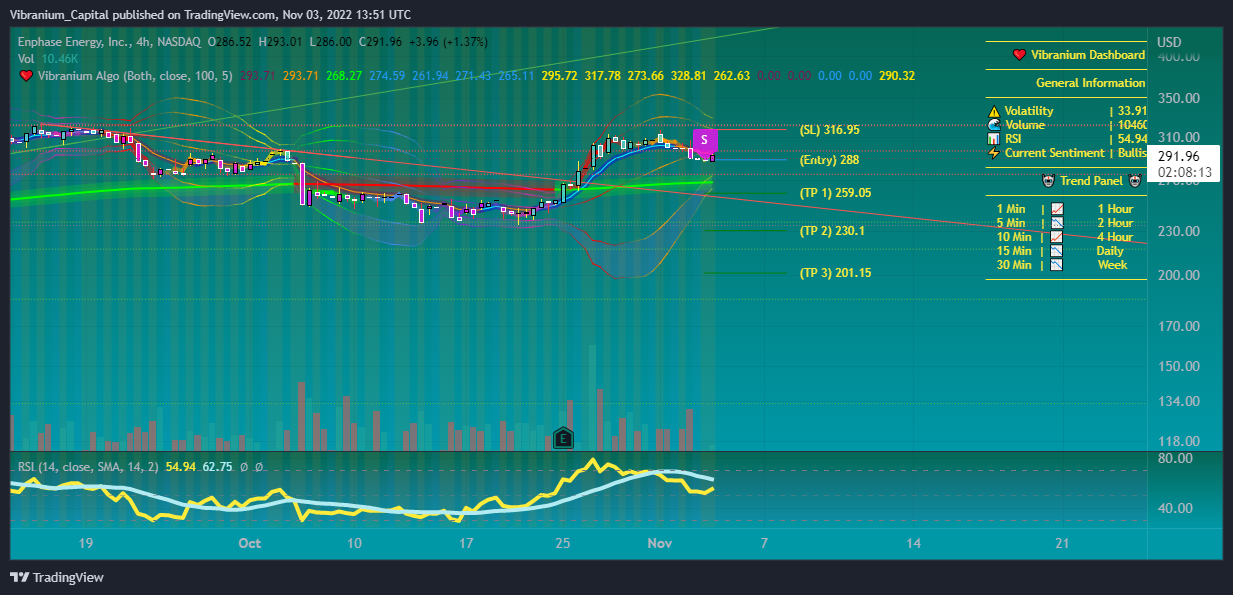Click the 15 Min trend label

tap(1014, 251)
